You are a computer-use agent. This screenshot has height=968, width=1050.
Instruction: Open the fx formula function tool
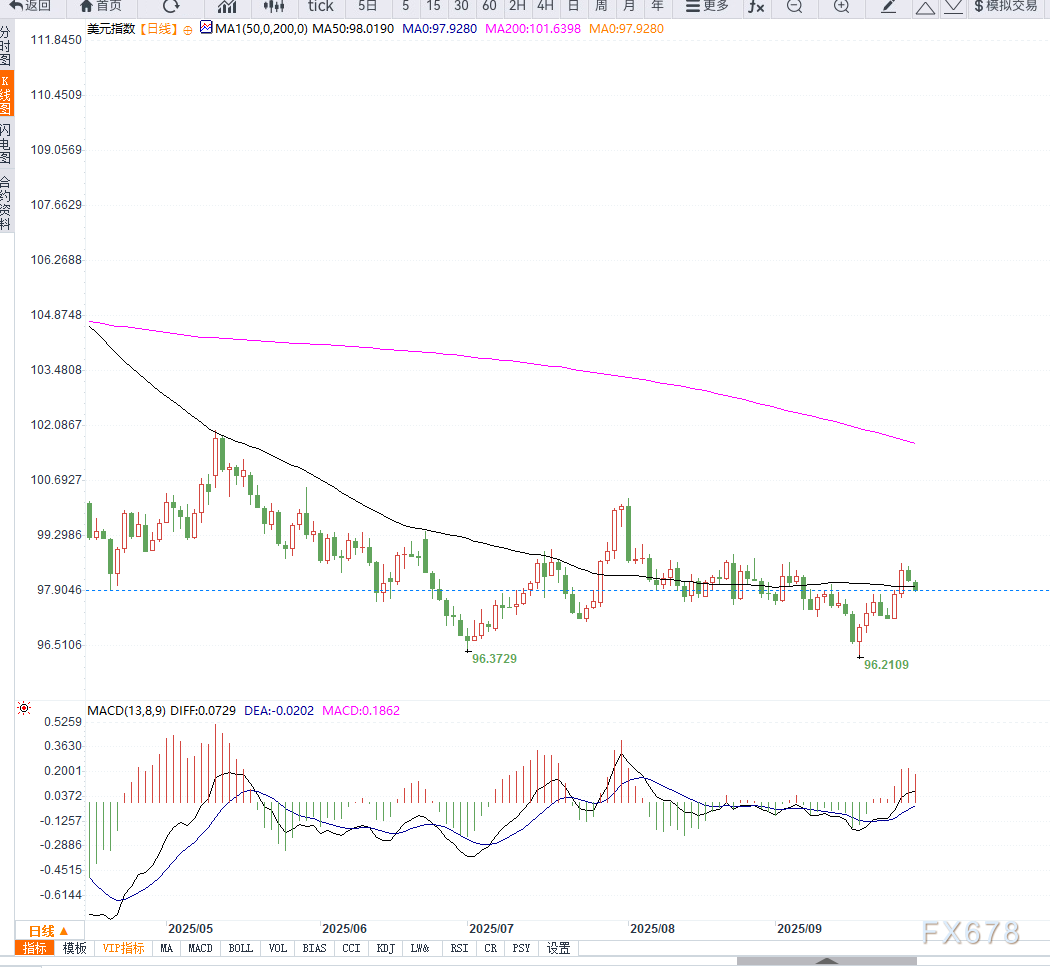(x=756, y=6)
